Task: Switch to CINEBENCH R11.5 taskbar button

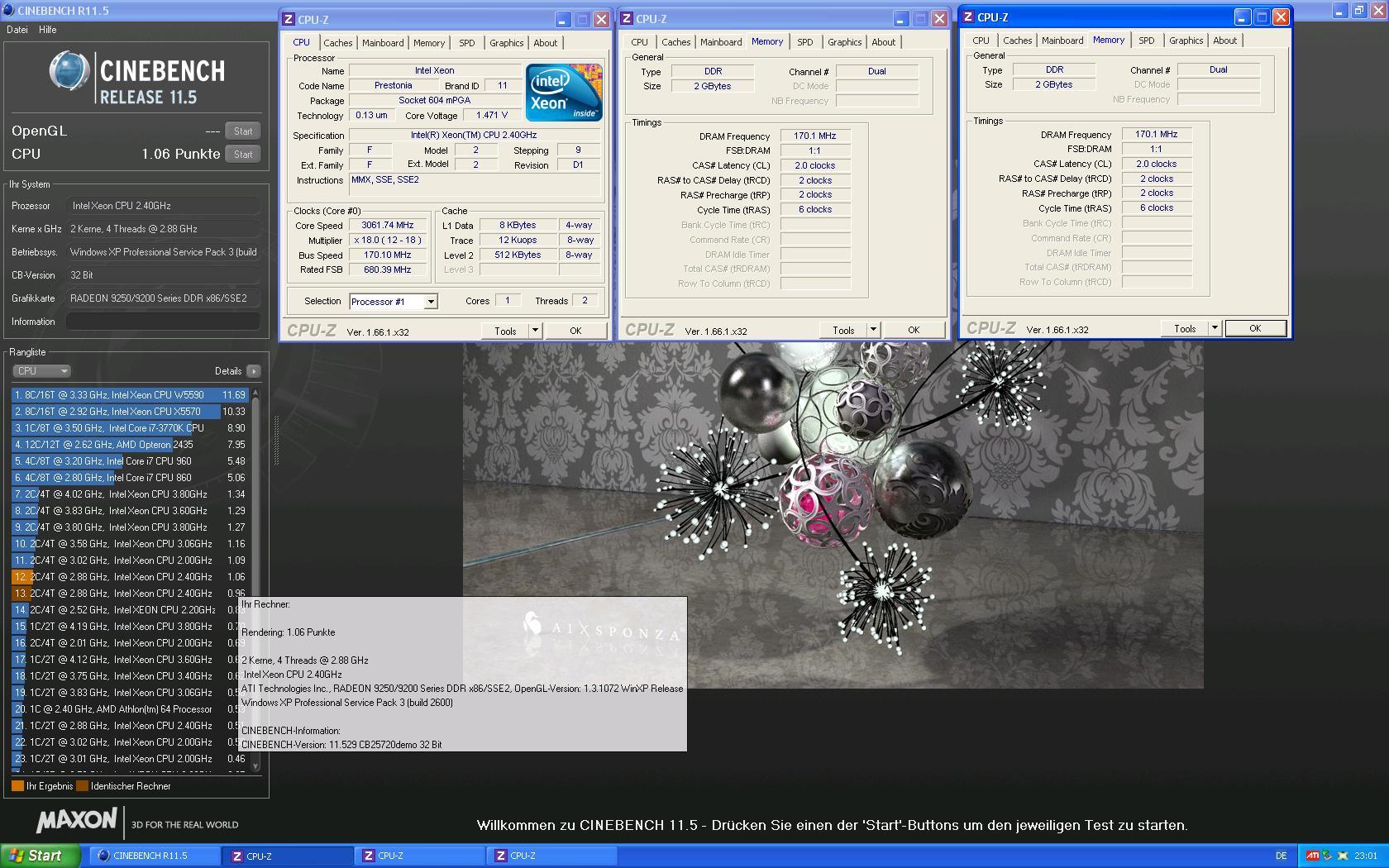Action: (155, 856)
